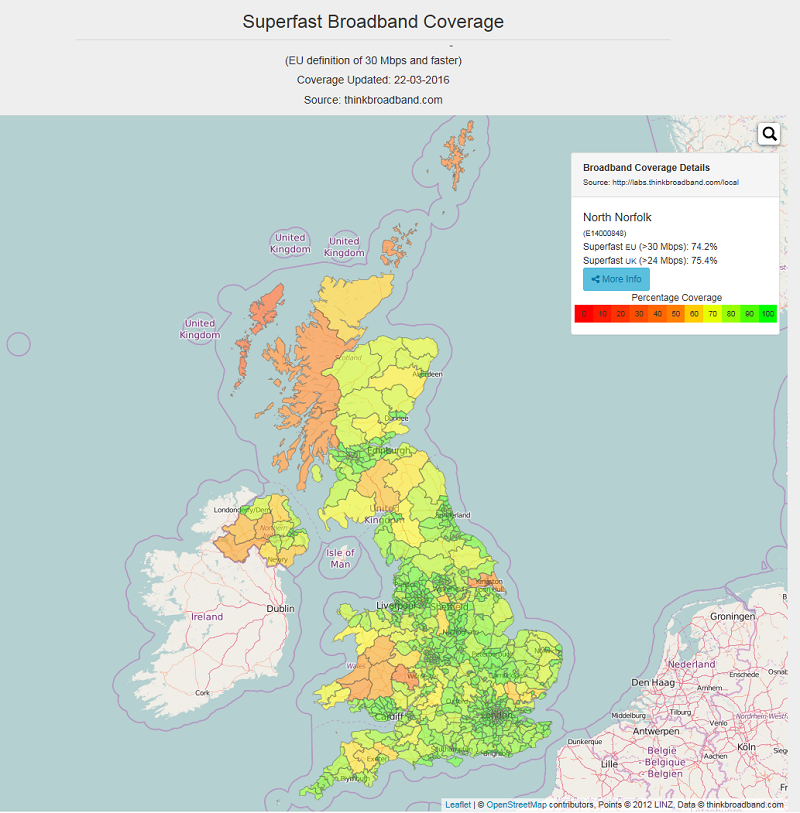This screenshot has height=813, width=800.
Task: Open the OpenStreetMap attribution link
Action: coord(516,804)
